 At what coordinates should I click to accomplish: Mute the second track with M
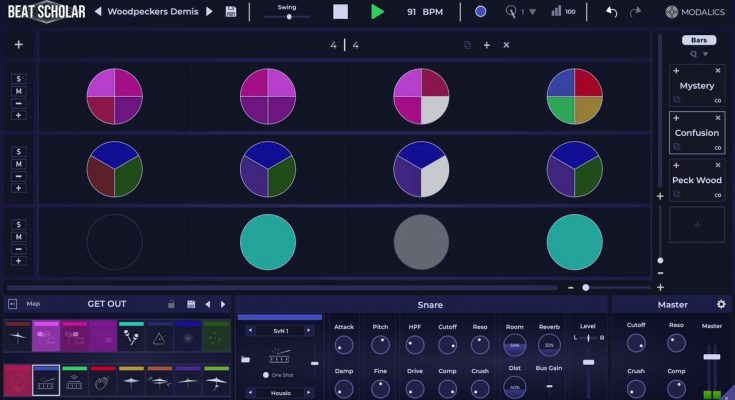pyautogui.click(x=18, y=164)
